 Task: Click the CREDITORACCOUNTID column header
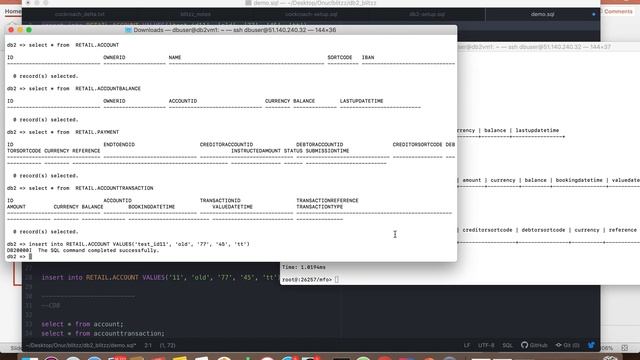point(227,144)
